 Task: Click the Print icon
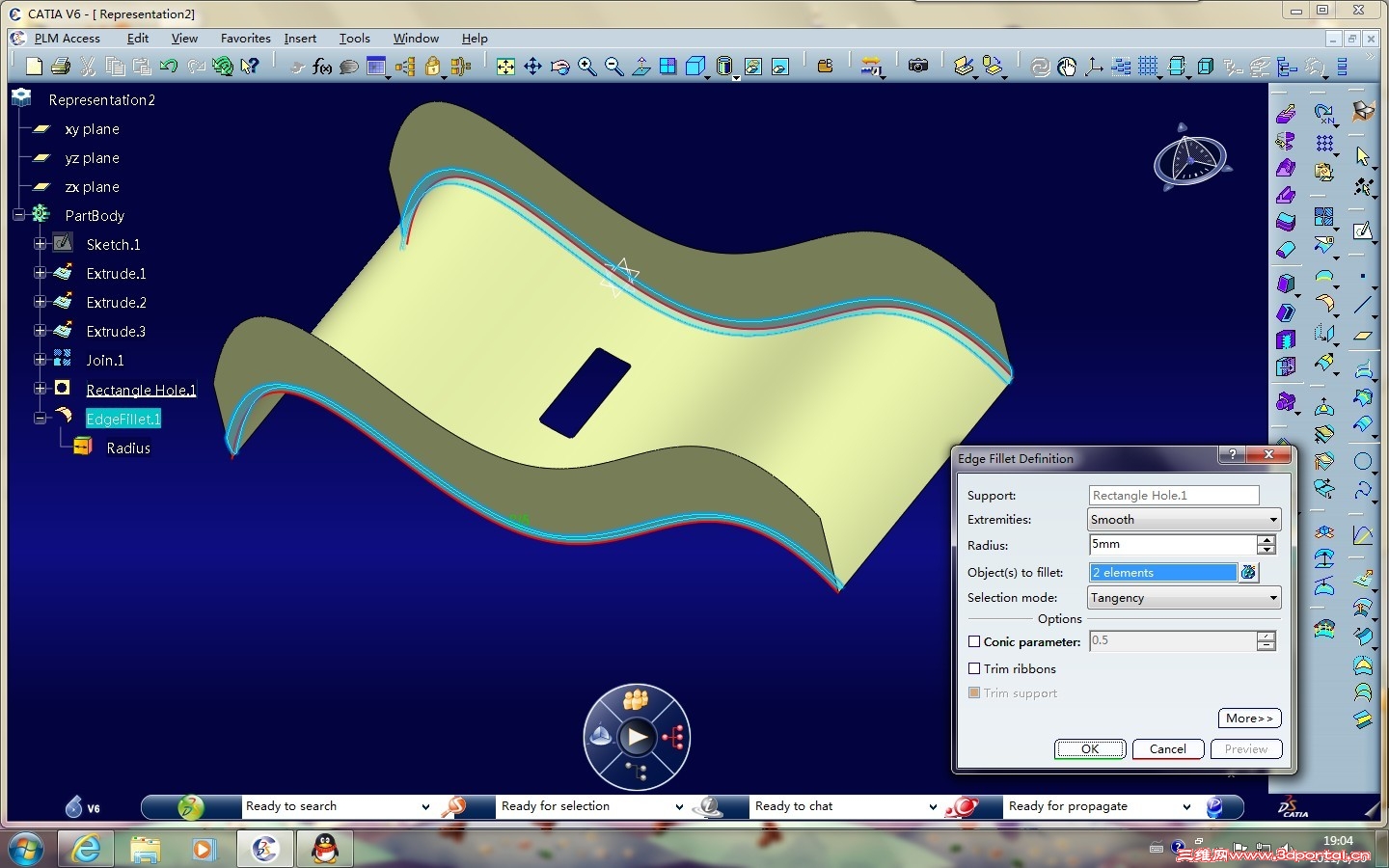61,66
